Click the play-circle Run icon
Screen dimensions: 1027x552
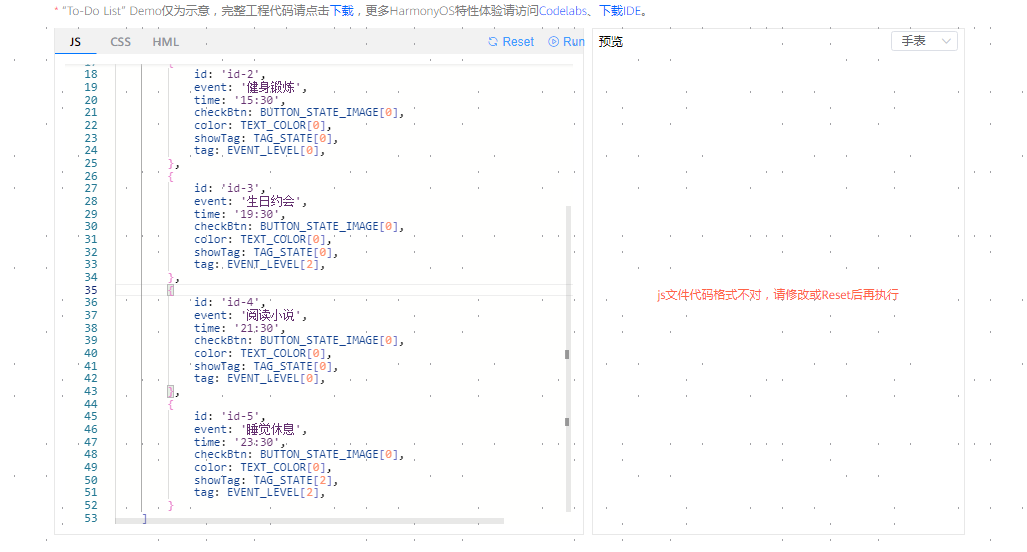(x=553, y=42)
